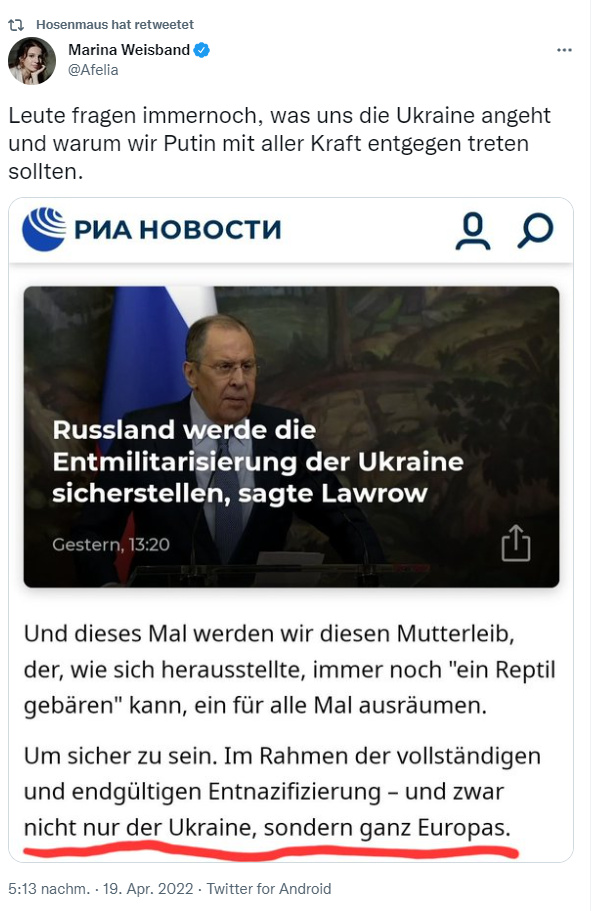This screenshot has width=599, height=911.
Task: Click the Gestern, 13:20 article timestamp
Action: pyautogui.click(x=111, y=544)
